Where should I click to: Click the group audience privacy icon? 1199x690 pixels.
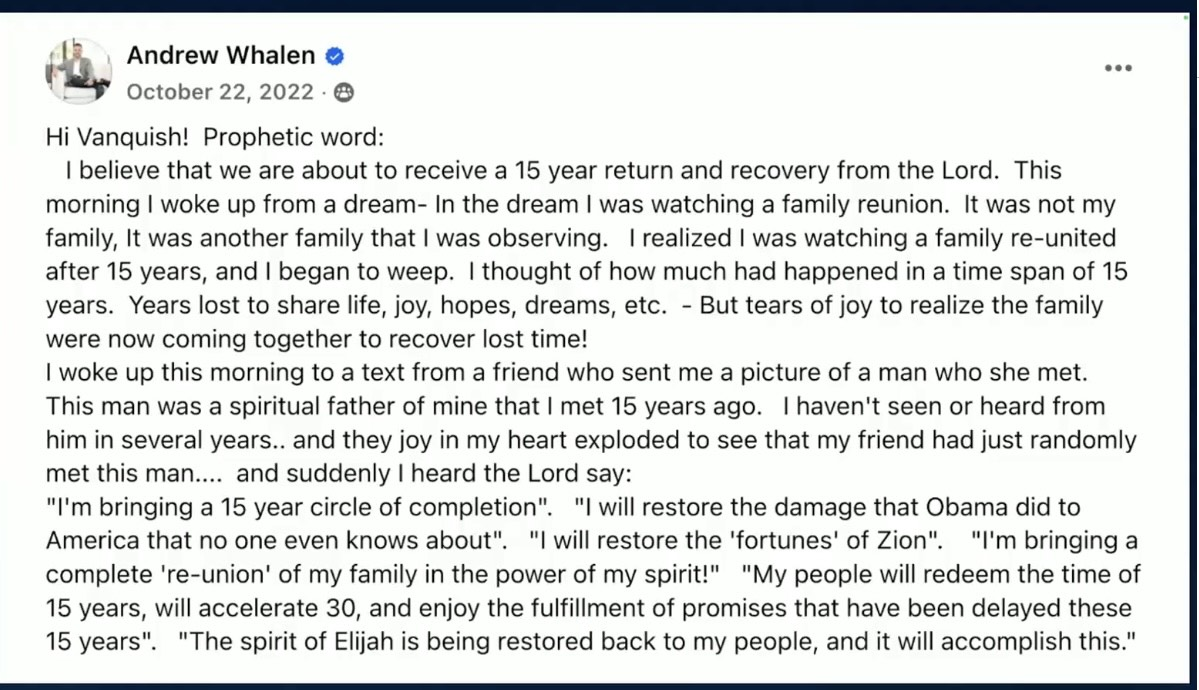[x=344, y=93]
